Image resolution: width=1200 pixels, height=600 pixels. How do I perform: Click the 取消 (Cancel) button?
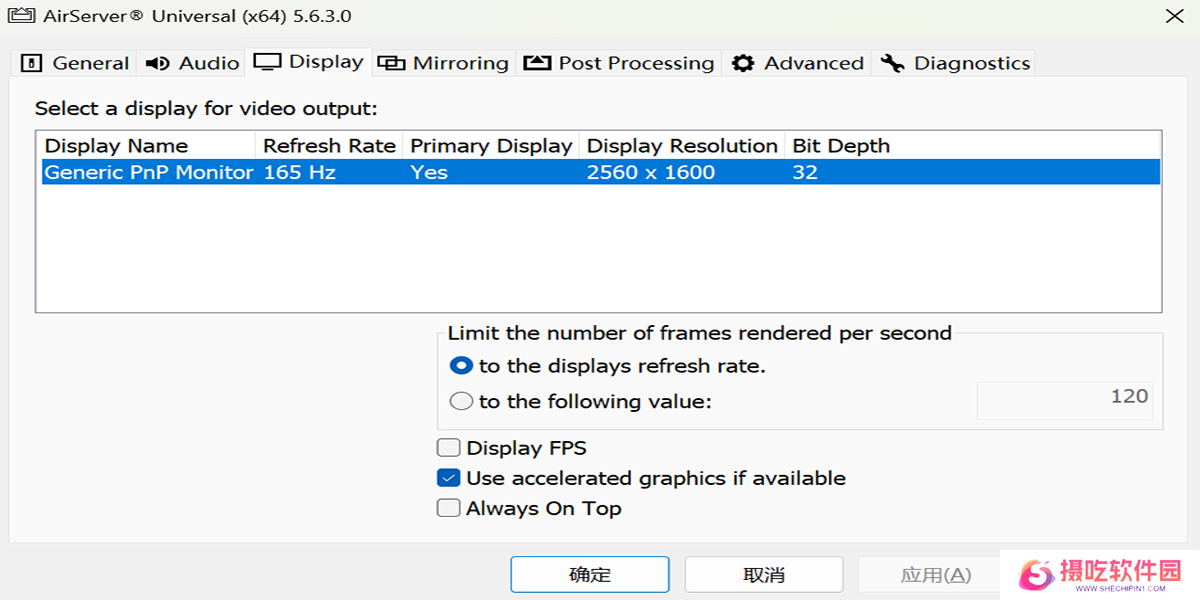[x=763, y=575]
